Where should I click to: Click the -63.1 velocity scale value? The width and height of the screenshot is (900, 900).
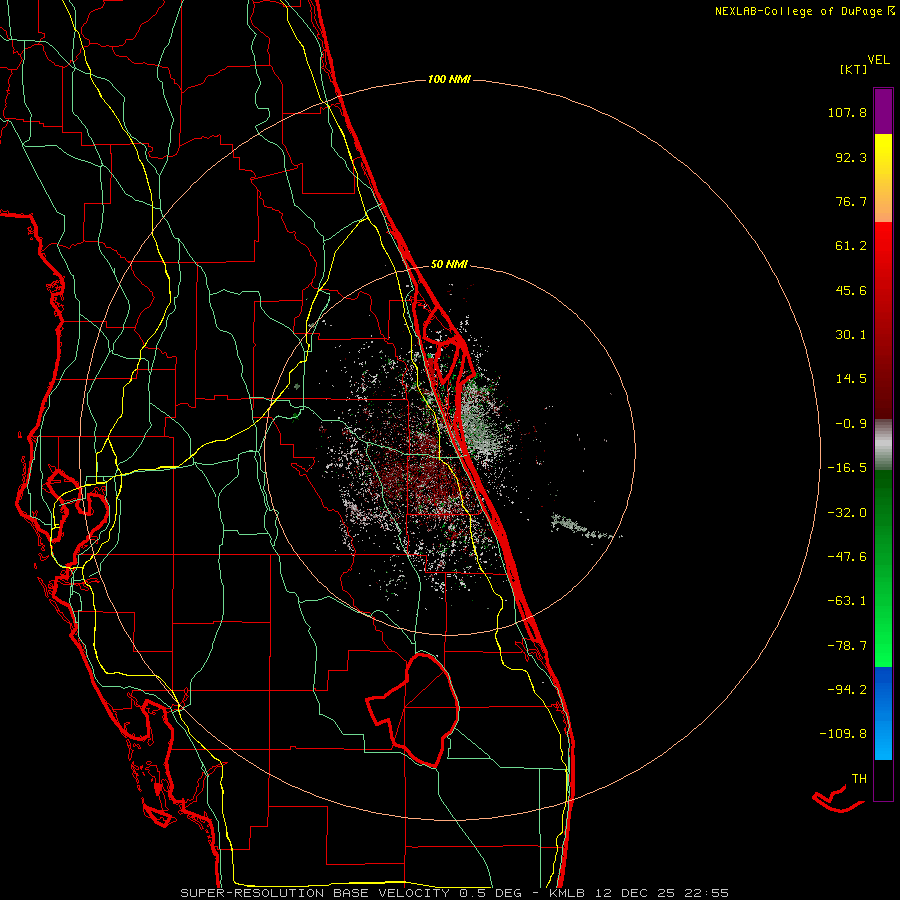847,601
